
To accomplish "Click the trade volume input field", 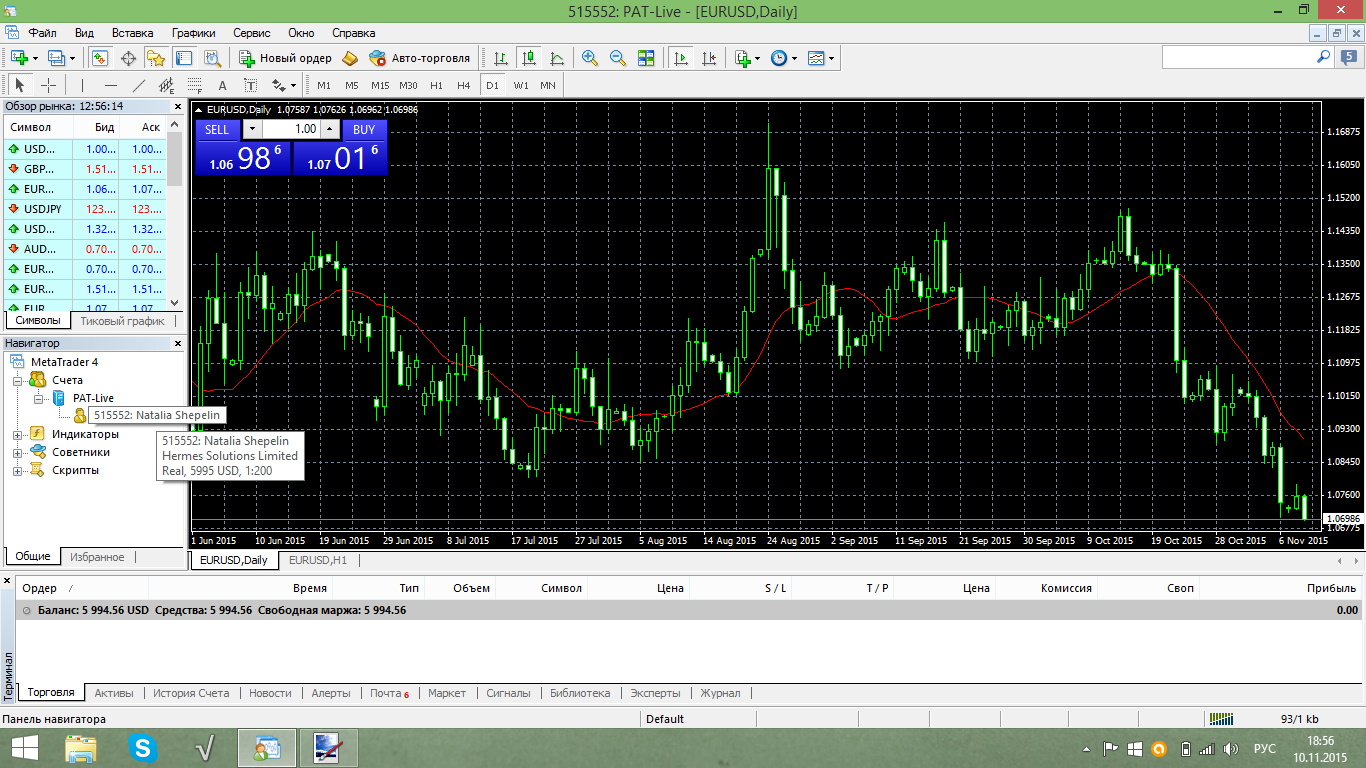I will click(290, 129).
